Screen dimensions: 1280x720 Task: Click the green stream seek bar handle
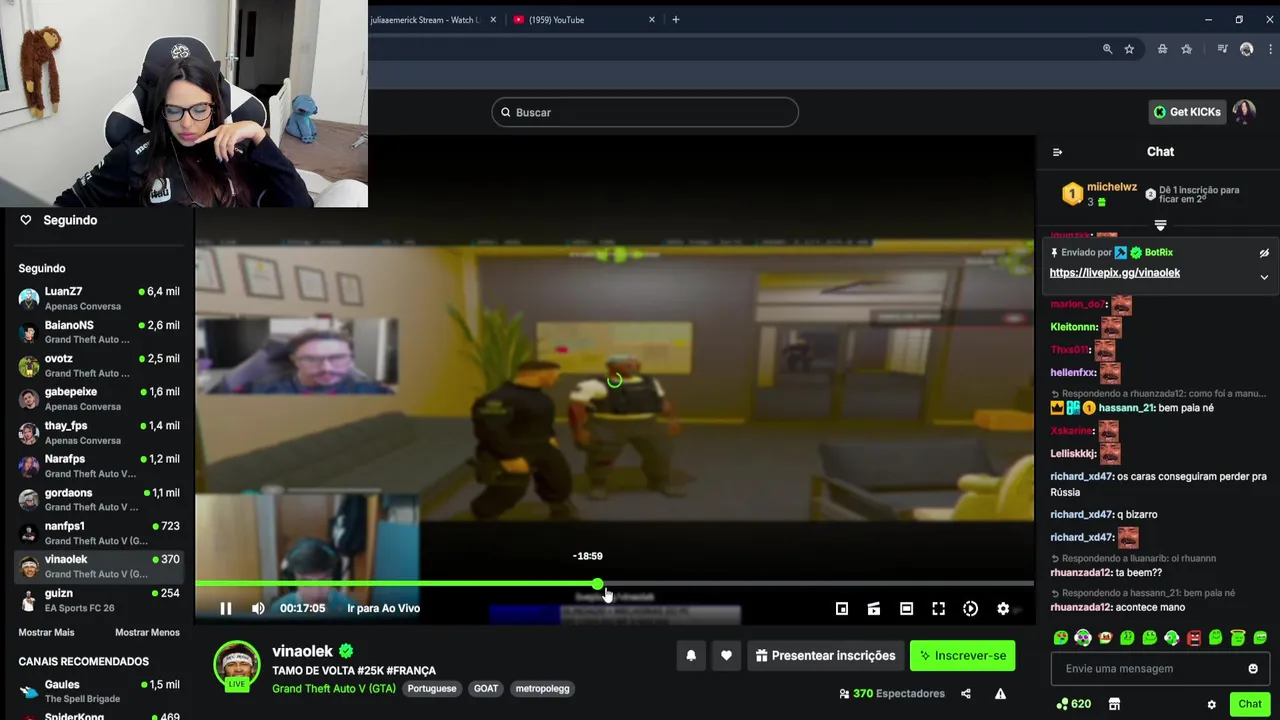coord(597,583)
